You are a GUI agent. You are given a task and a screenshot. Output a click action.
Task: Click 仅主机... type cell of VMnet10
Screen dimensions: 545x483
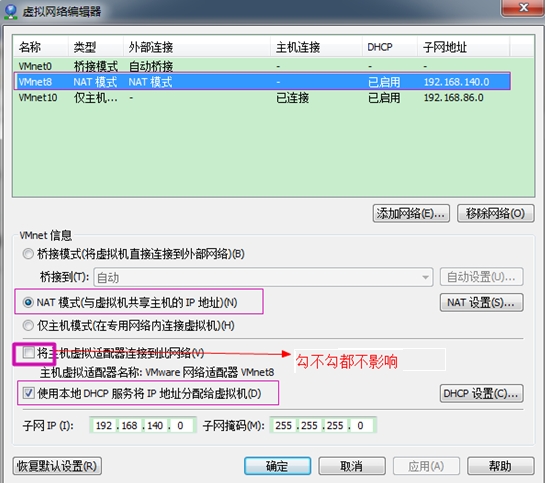(96, 98)
